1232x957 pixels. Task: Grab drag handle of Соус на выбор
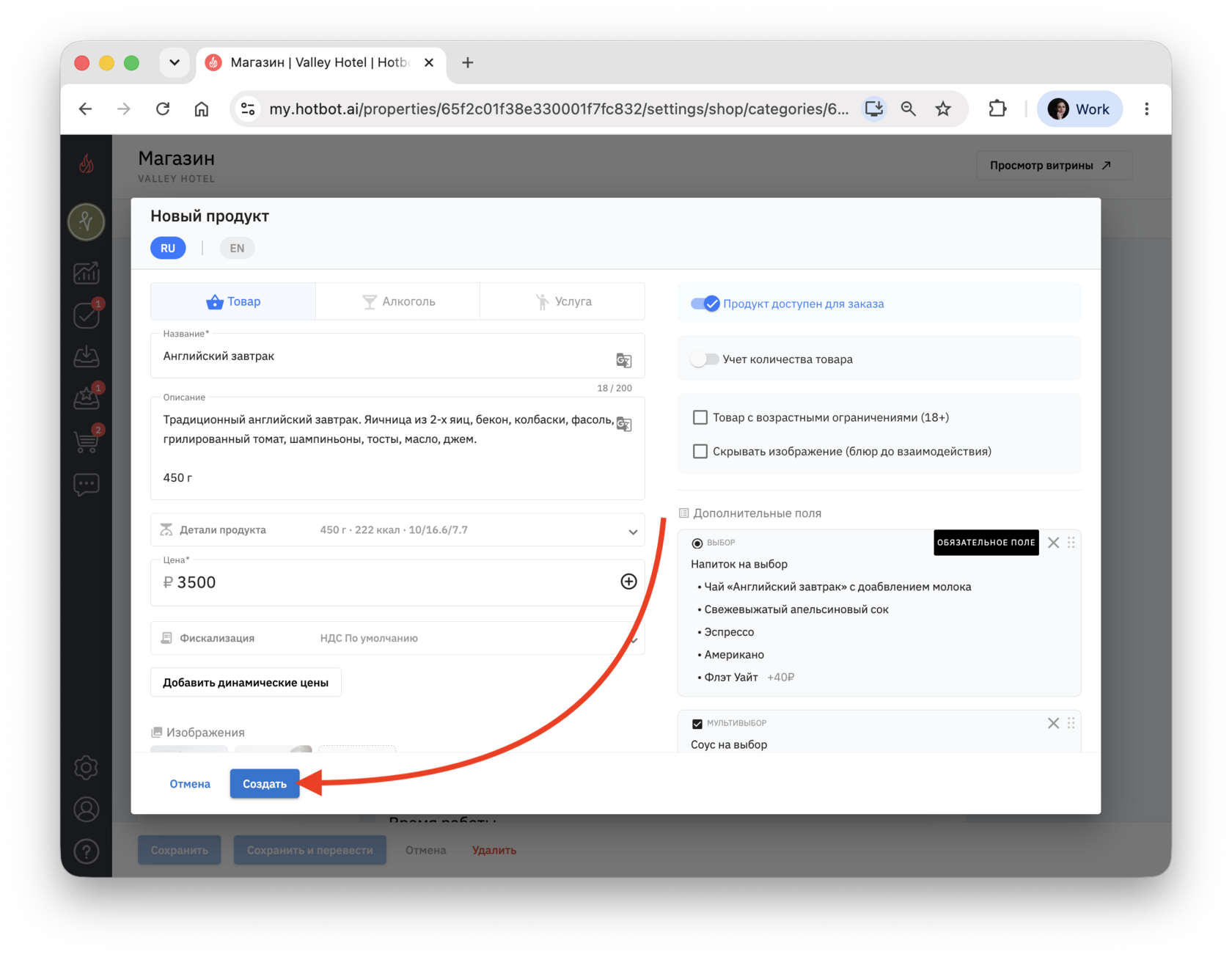click(1071, 723)
